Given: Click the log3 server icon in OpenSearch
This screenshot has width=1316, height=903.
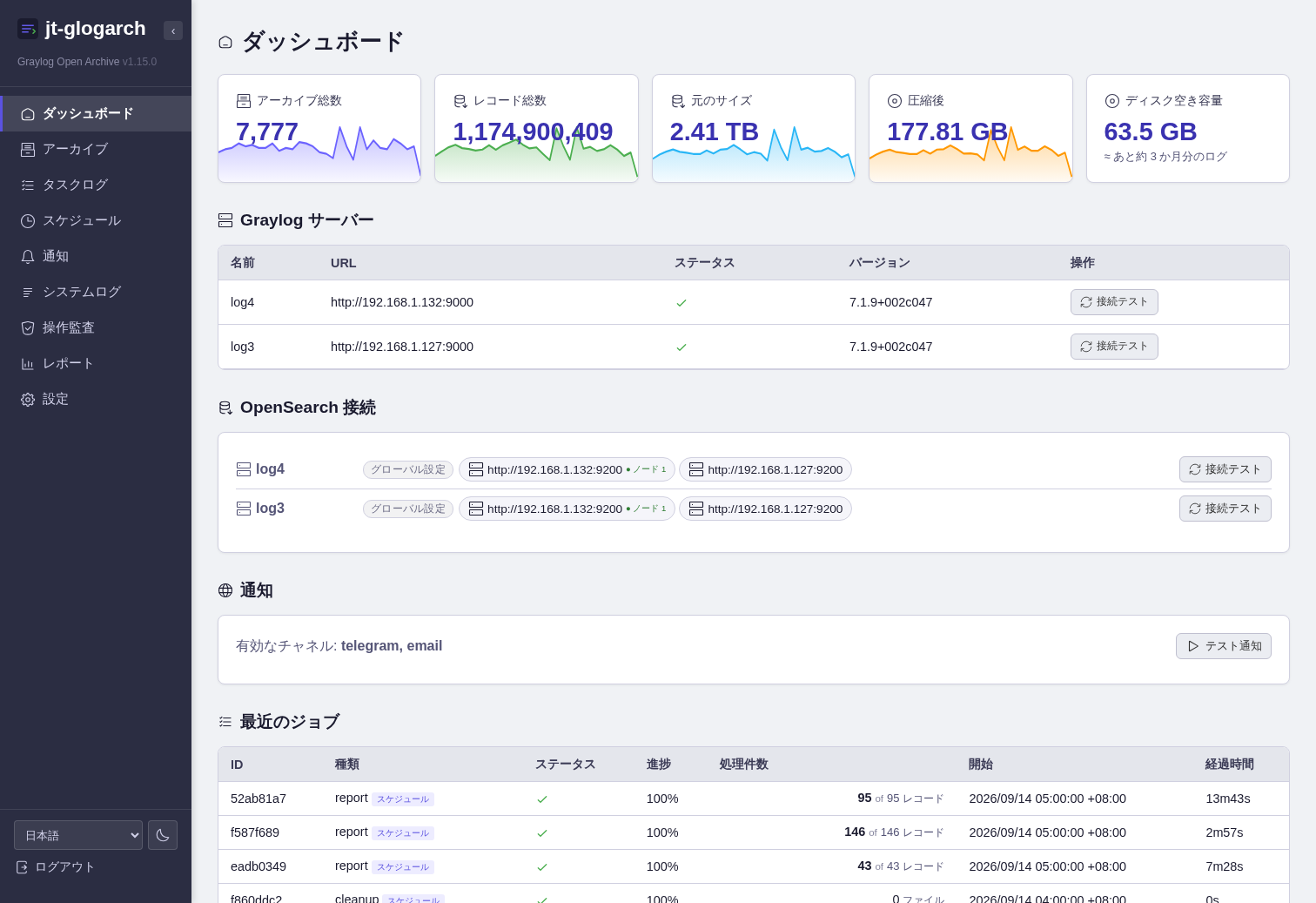Looking at the screenshot, I should 244,509.
